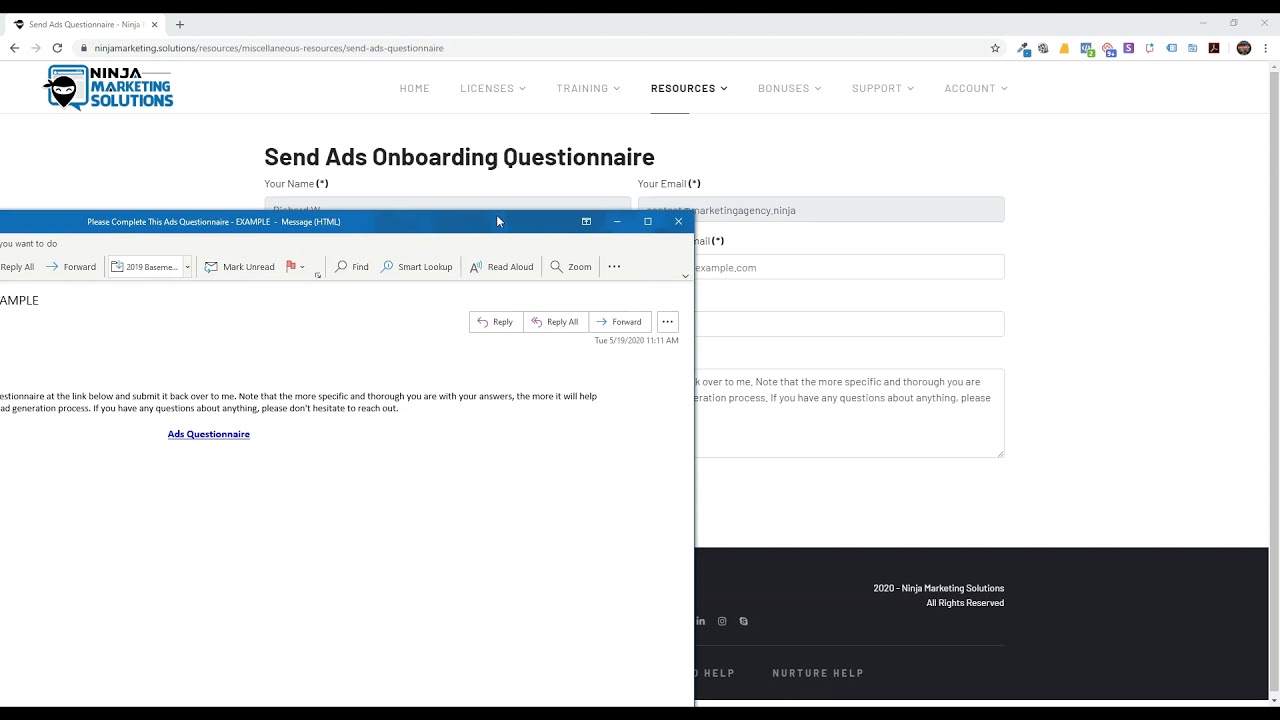Image resolution: width=1280 pixels, height=720 pixels.
Task: Open Zoom in the Outlook ribbon
Action: point(571,267)
